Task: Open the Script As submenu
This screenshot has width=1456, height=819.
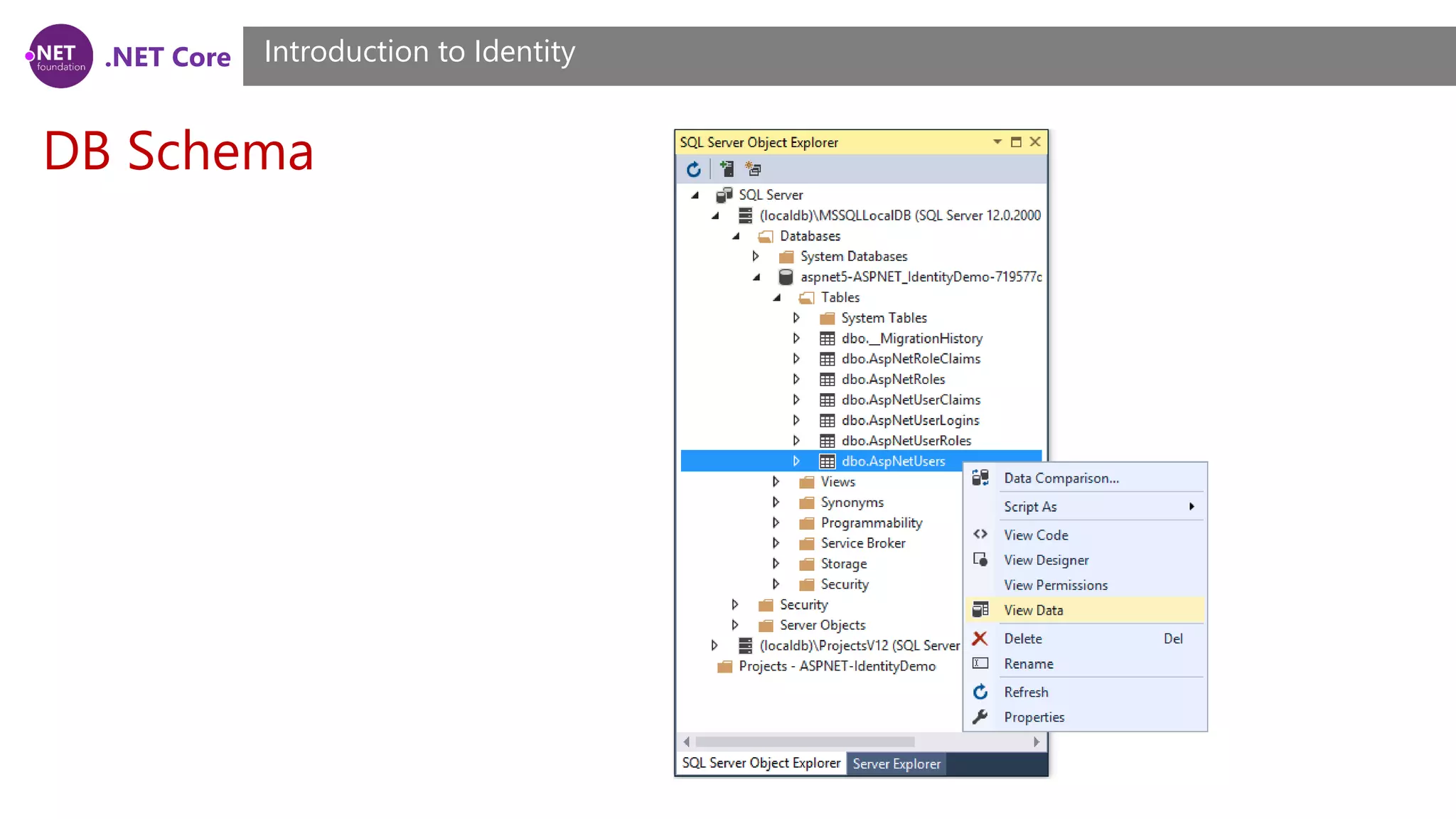Action: 1085,507
